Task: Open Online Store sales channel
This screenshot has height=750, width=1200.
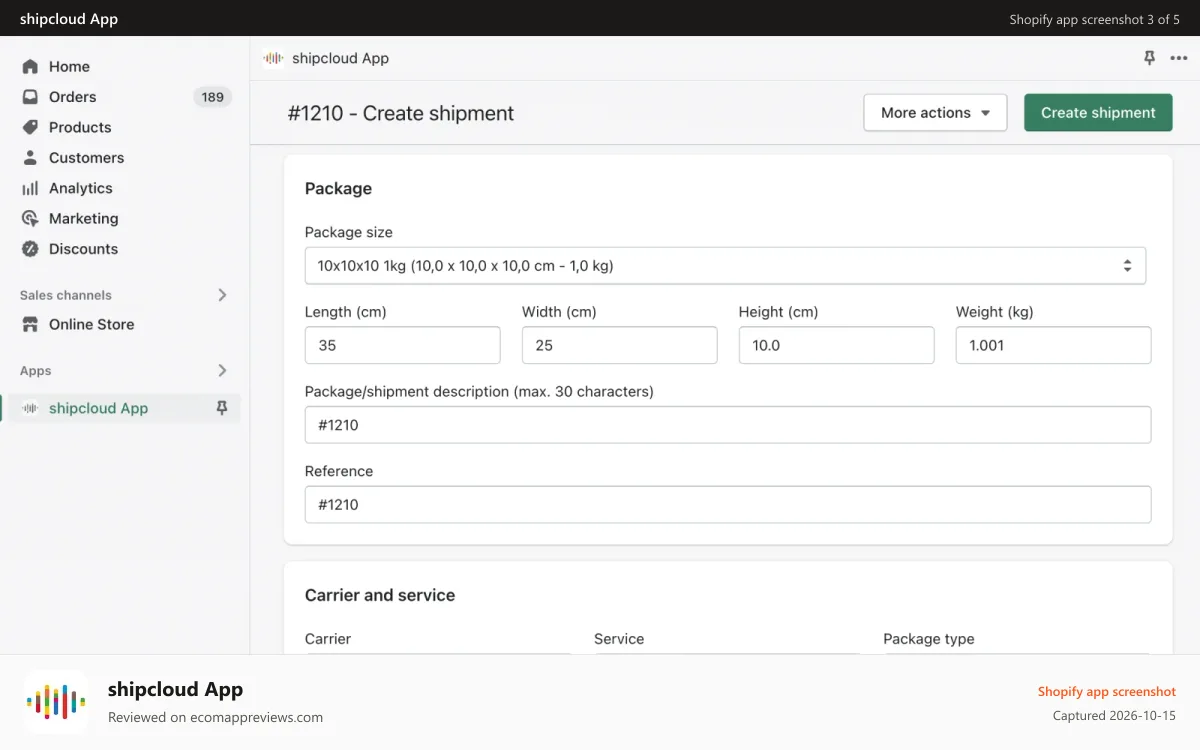Action: pos(91,324)
